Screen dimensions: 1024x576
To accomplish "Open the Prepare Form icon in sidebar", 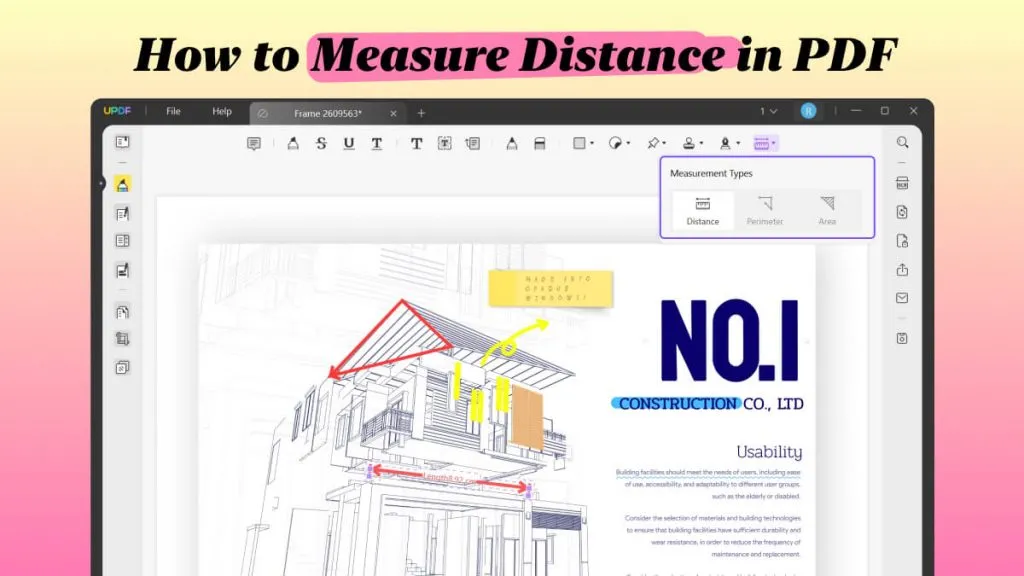I will [x=122, y=241].
